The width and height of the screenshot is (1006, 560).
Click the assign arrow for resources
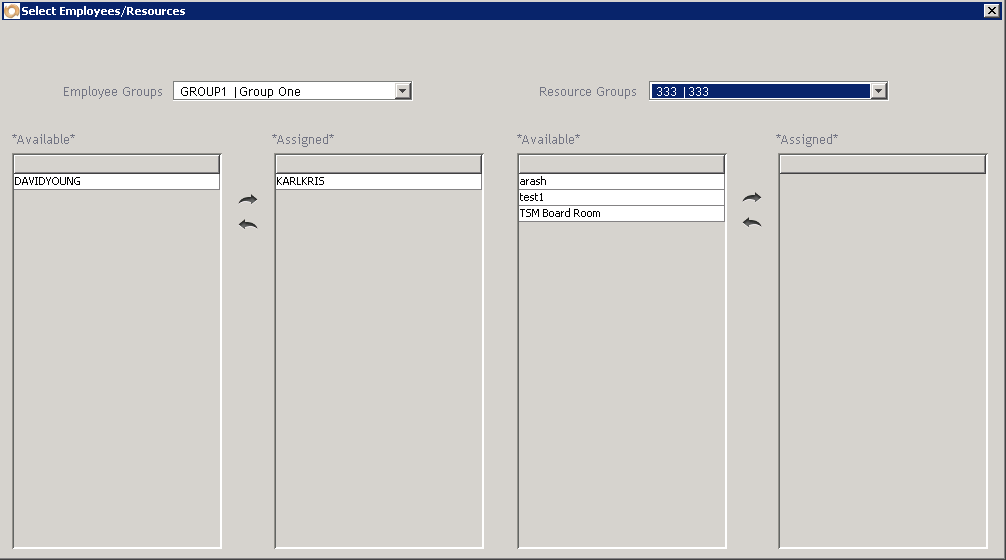752,198
